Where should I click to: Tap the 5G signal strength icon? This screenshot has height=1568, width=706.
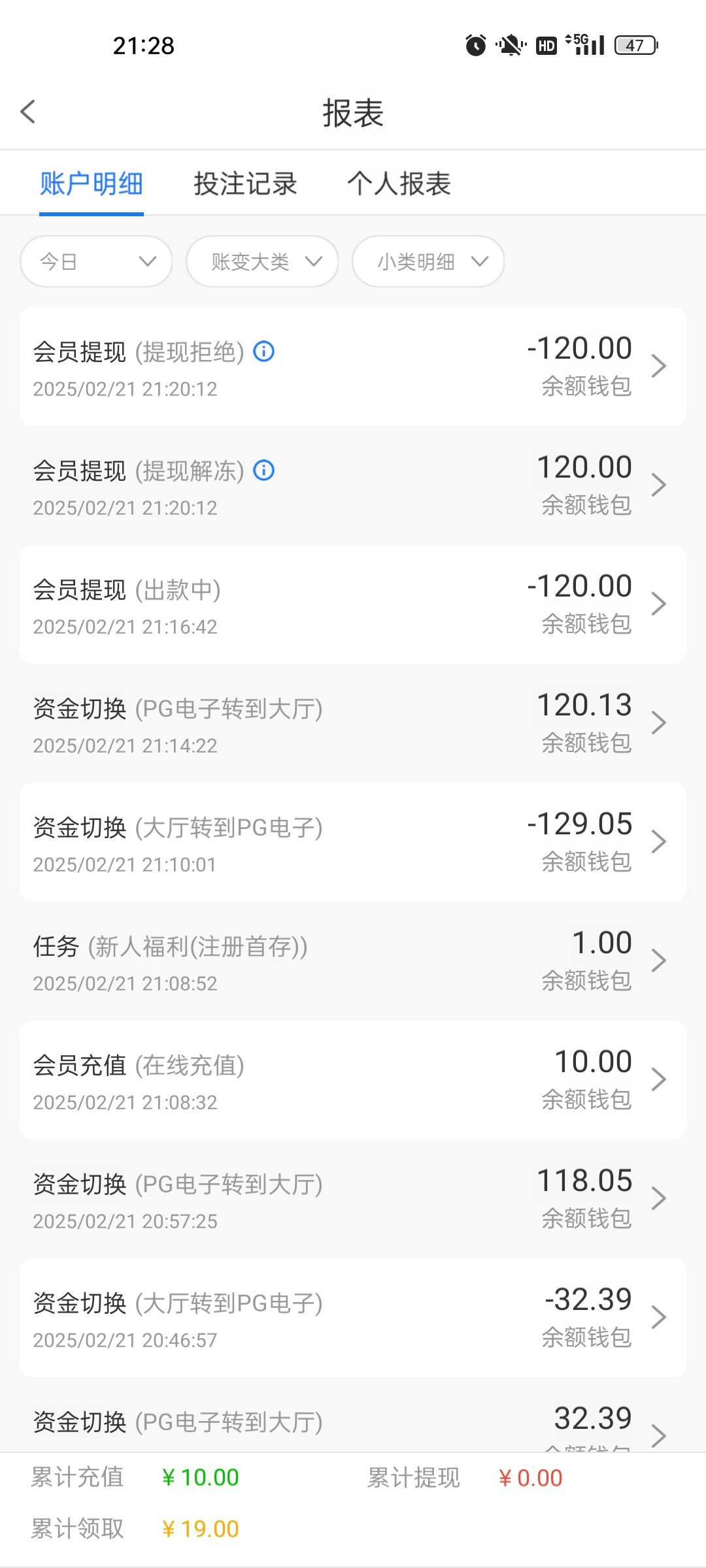pyautogui.click(x=586, y=44)
